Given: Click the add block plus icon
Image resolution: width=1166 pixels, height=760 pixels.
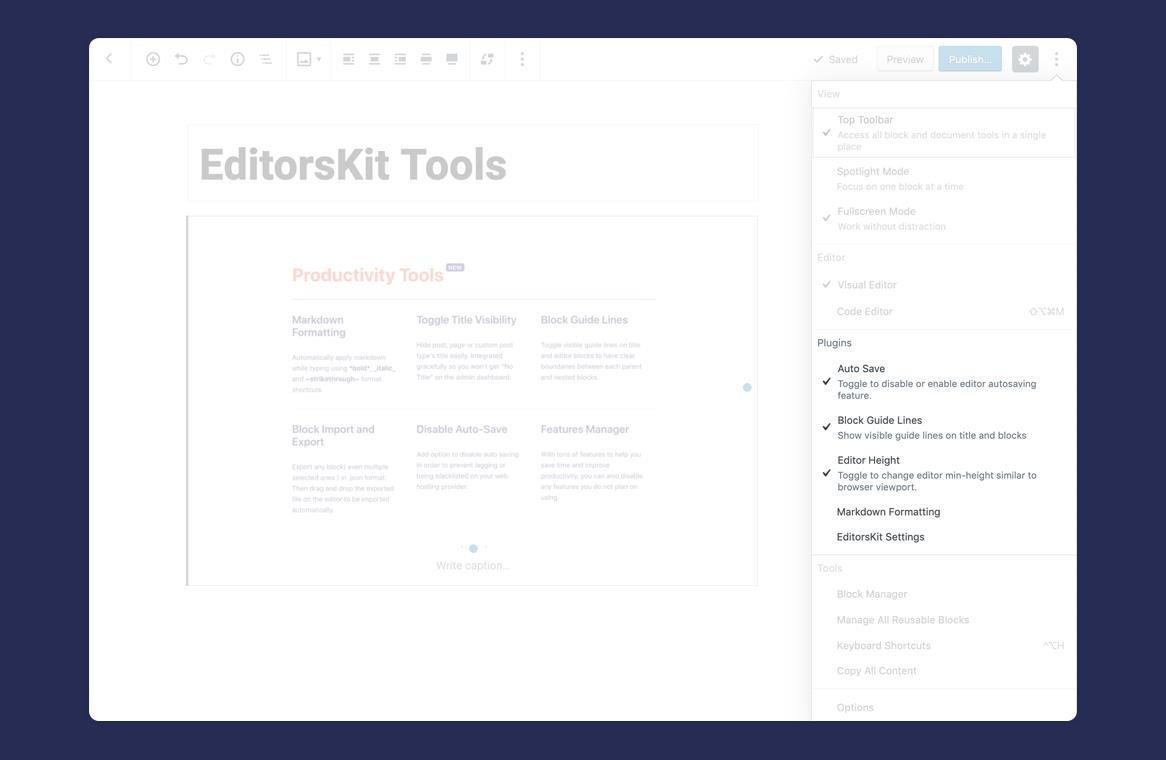Looking at the screenshot, I should pyautogui.click(x=153, y=59).
